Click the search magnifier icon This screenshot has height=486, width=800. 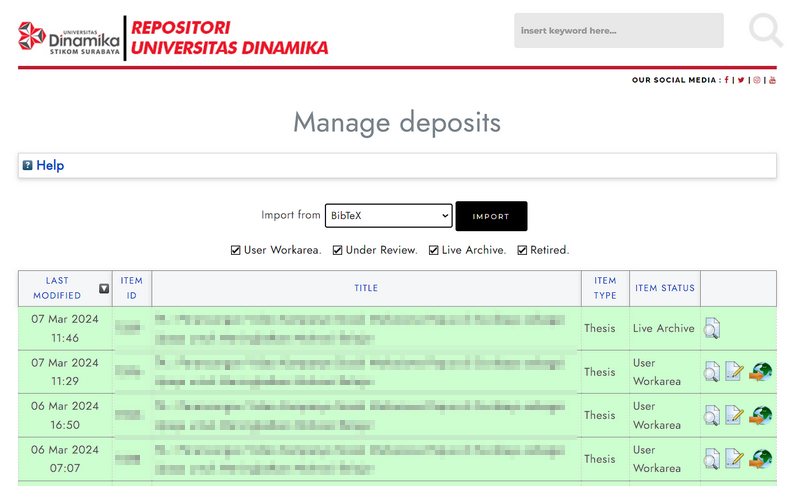765,30
